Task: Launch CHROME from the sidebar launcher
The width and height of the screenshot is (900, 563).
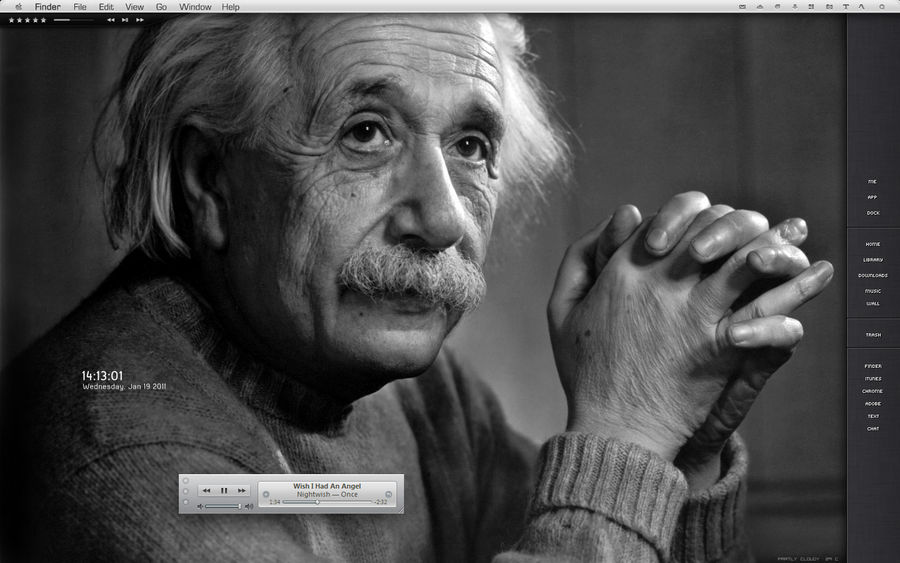Action: 872,391
